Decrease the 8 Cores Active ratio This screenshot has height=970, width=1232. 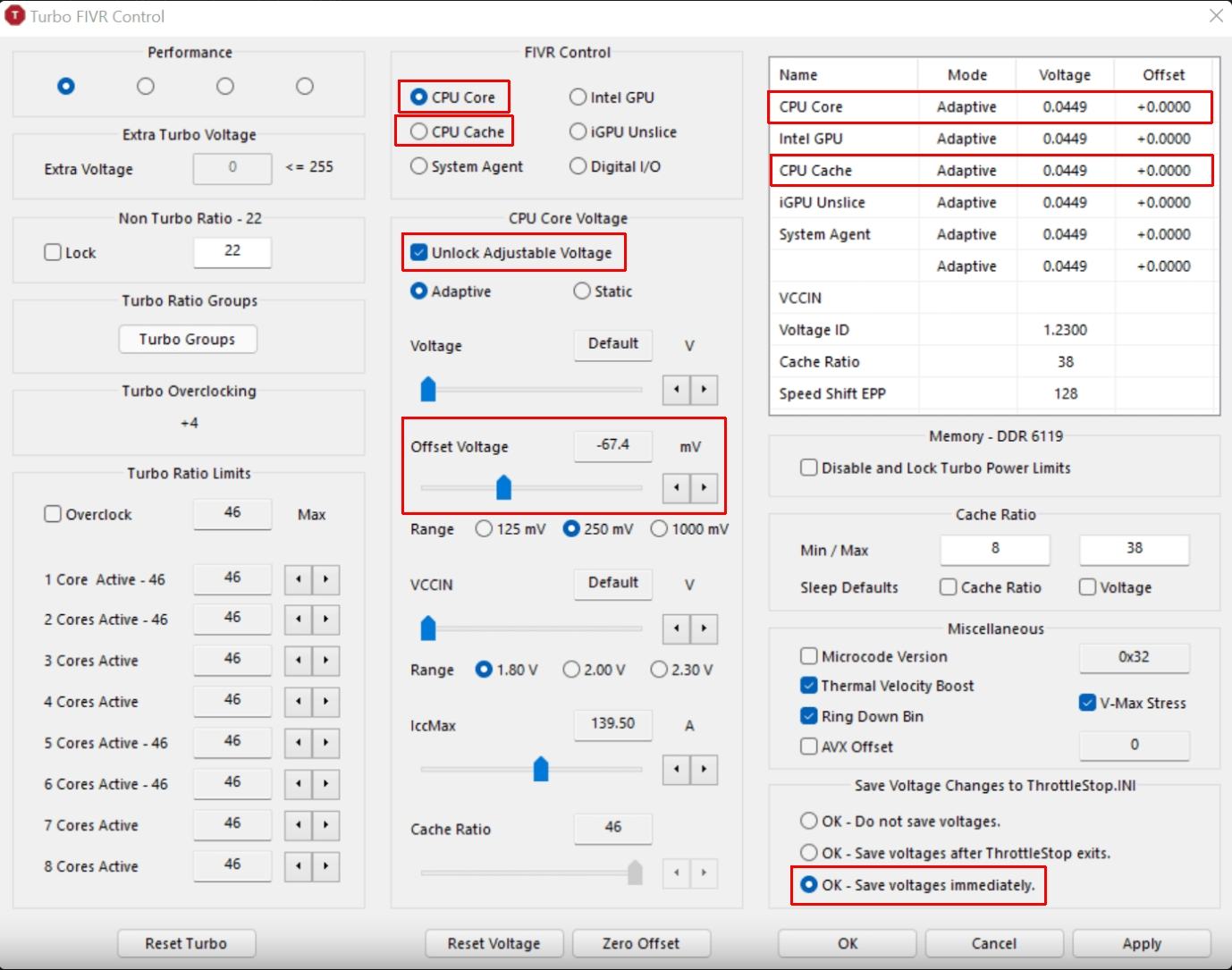pos(298,866)
